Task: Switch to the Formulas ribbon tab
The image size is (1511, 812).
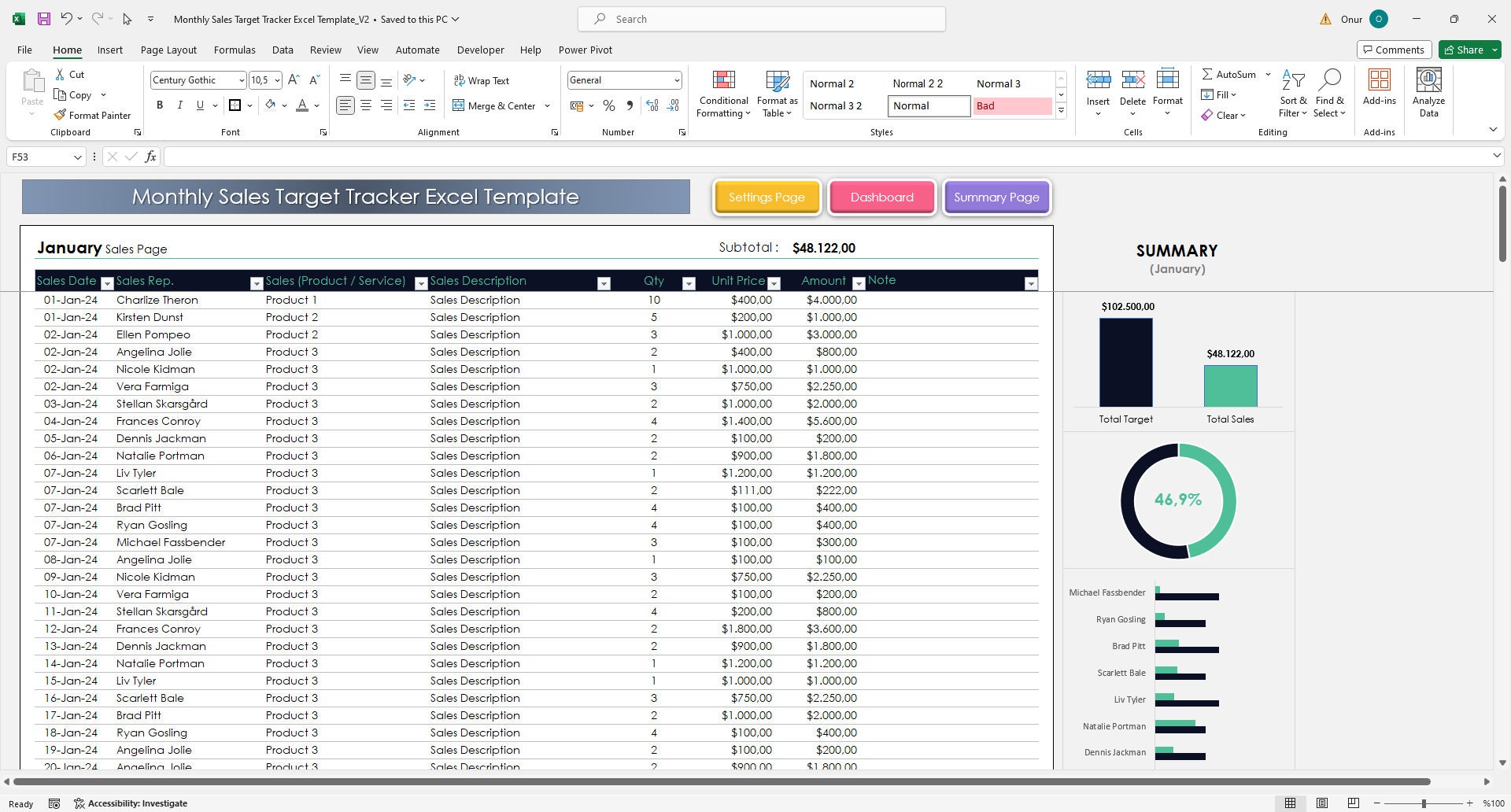Action: point(235,50)
